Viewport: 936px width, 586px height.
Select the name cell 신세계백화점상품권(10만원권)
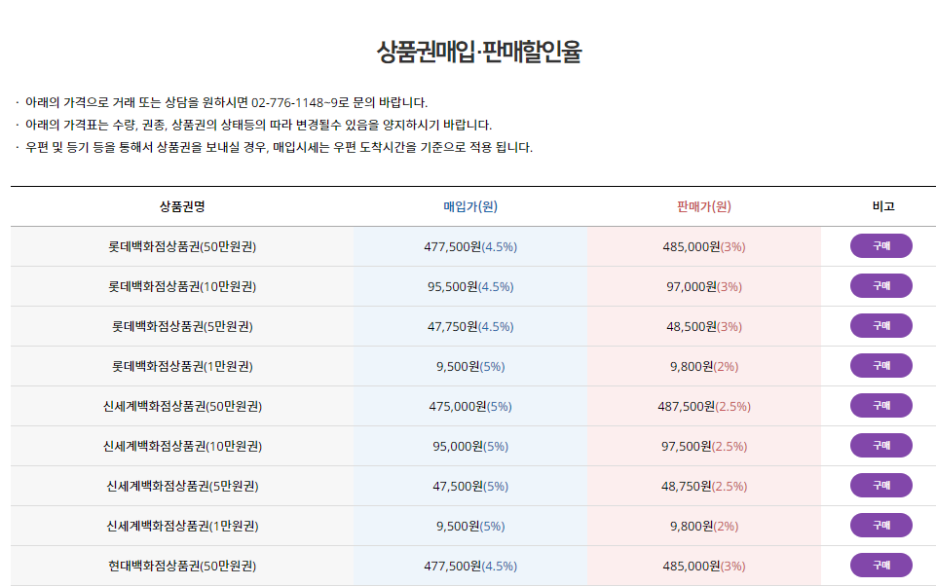[x=182, y=446]
